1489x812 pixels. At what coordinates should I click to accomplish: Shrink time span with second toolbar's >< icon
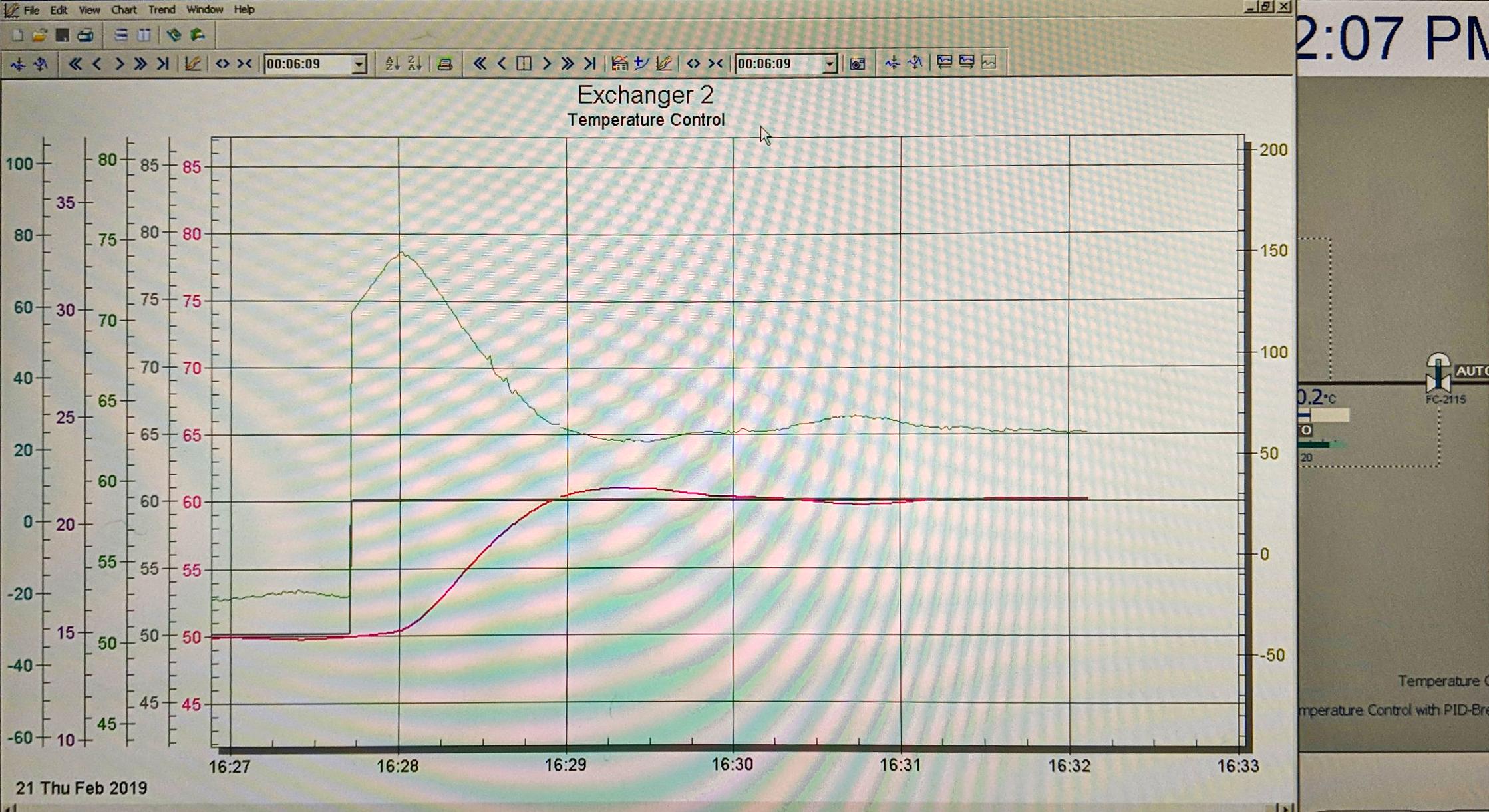716,64
